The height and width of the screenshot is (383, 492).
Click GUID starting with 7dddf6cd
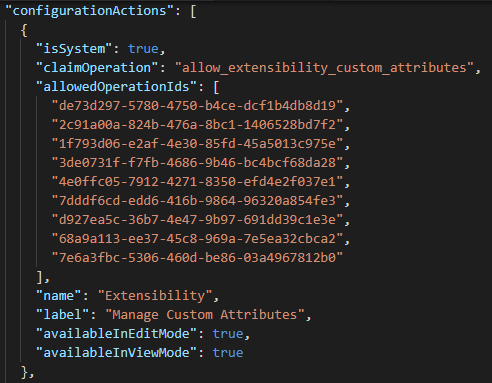pos(197,201)
